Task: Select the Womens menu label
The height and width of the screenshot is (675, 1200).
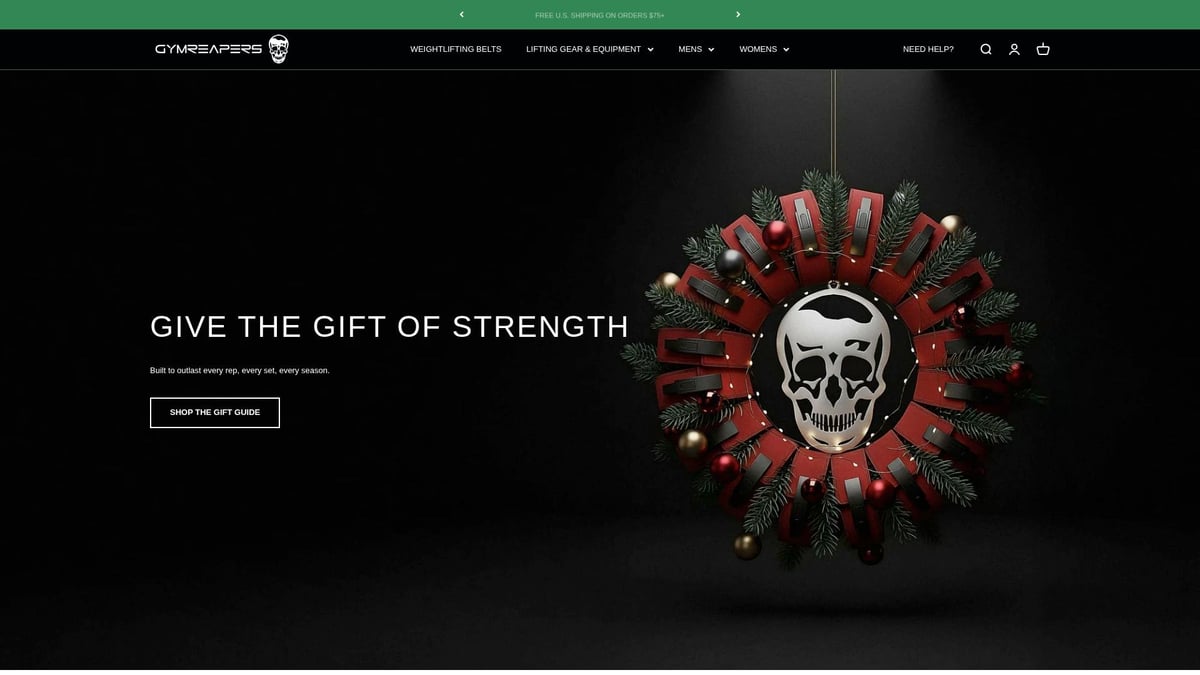Action: tap(758, 49)
